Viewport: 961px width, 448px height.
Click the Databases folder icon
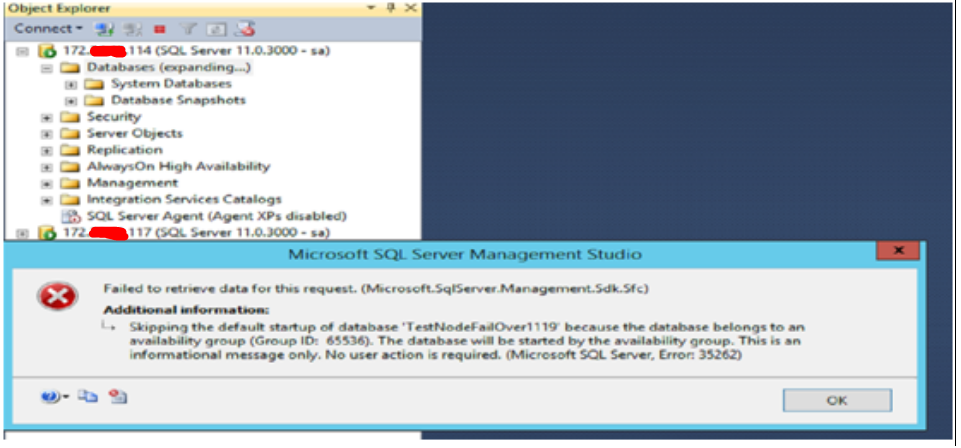70,68
